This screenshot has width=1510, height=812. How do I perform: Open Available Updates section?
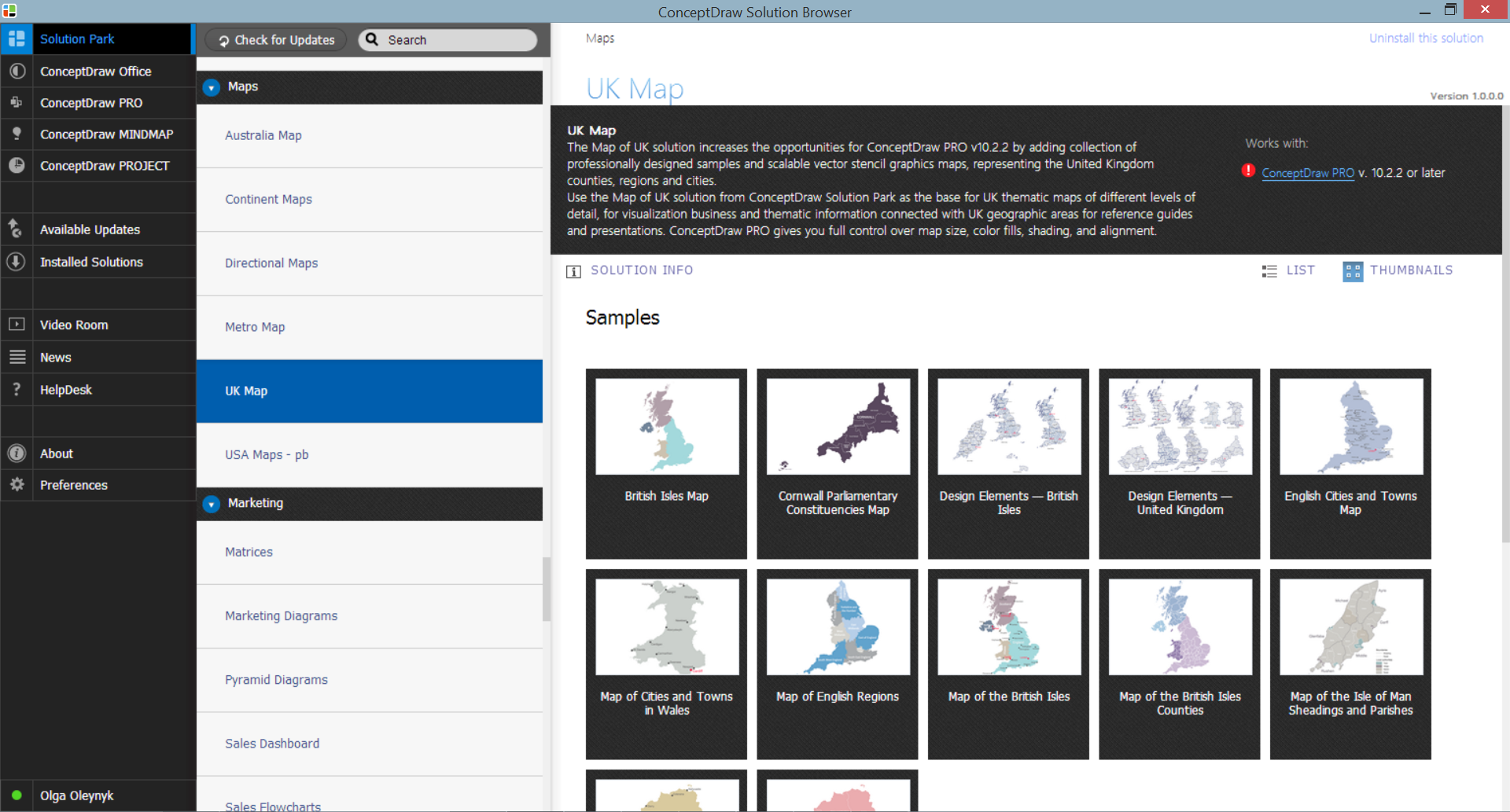pyautogui.click(x=98, y=229)
